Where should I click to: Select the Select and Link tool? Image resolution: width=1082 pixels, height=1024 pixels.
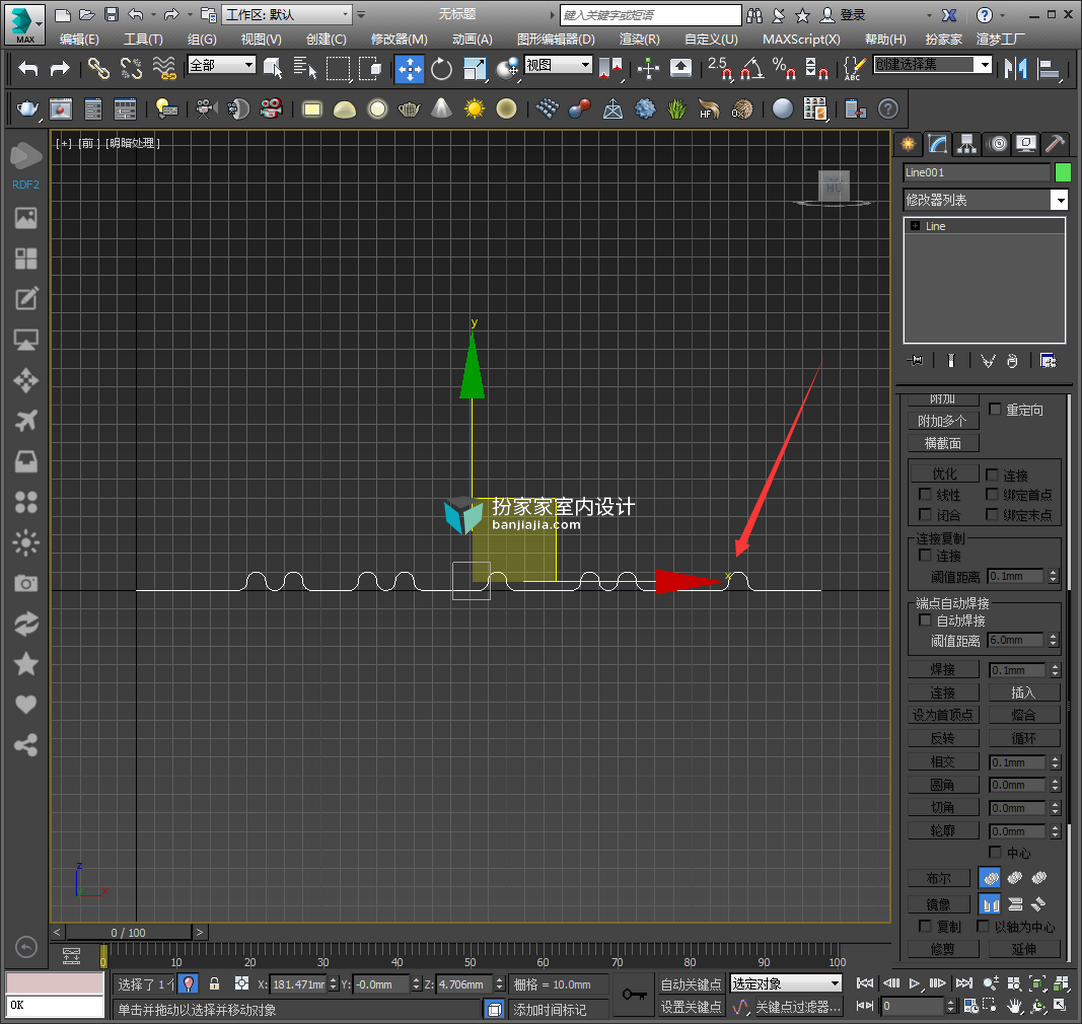point(98,68)
